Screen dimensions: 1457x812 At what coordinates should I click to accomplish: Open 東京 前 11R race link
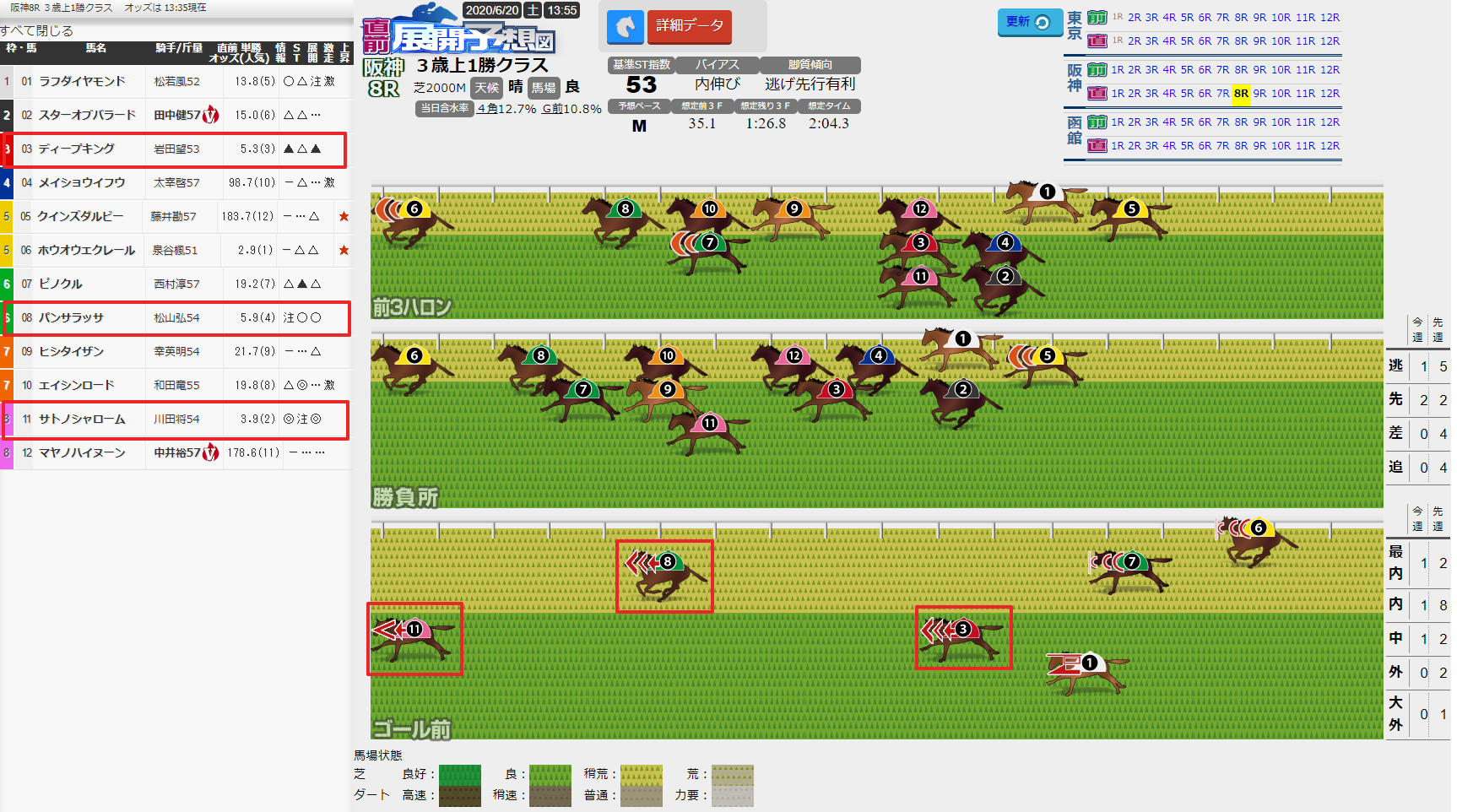click(x=1305, y=17)
